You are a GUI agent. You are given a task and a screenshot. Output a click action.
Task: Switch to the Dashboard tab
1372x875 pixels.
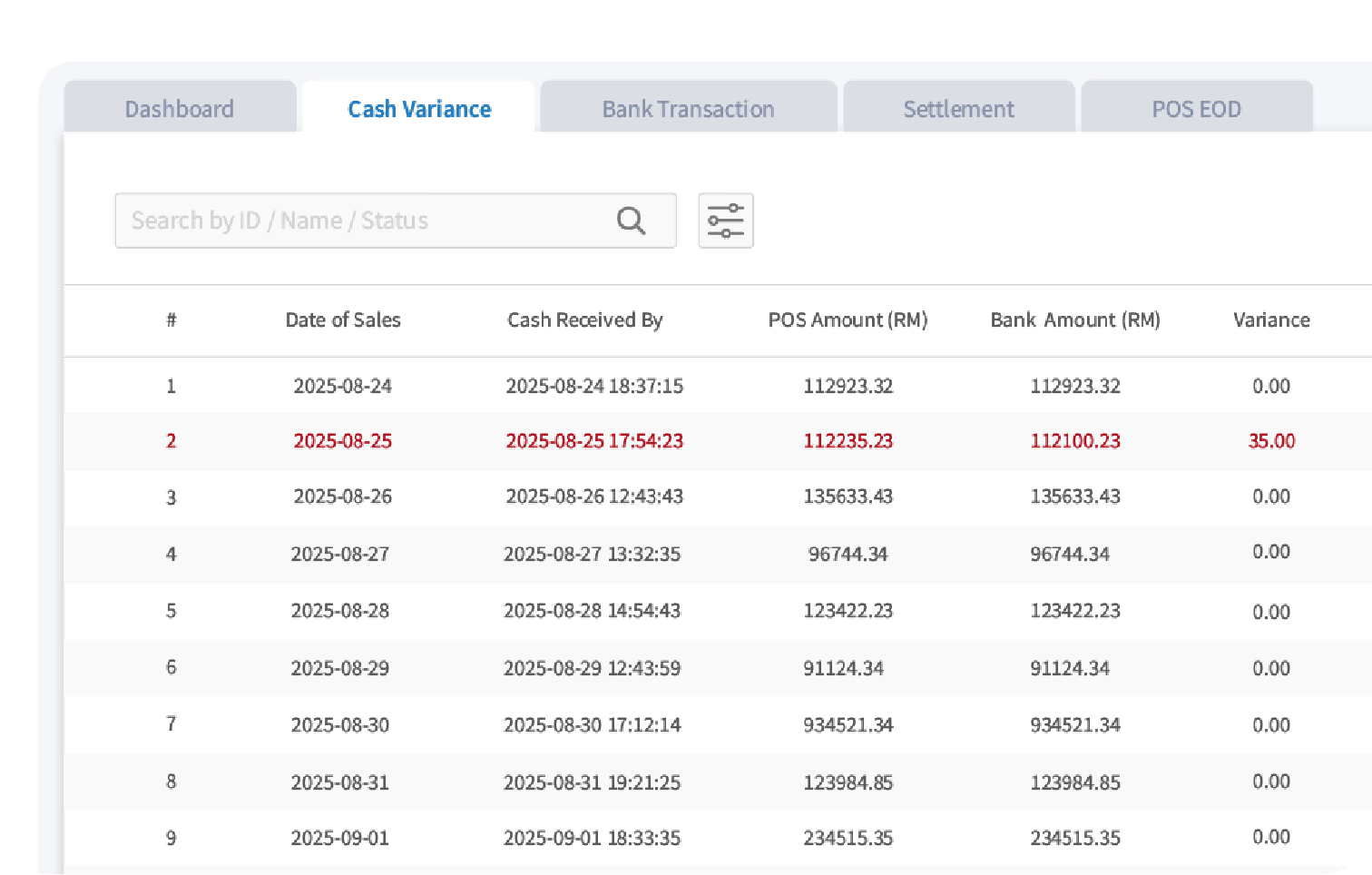[180, 108]
